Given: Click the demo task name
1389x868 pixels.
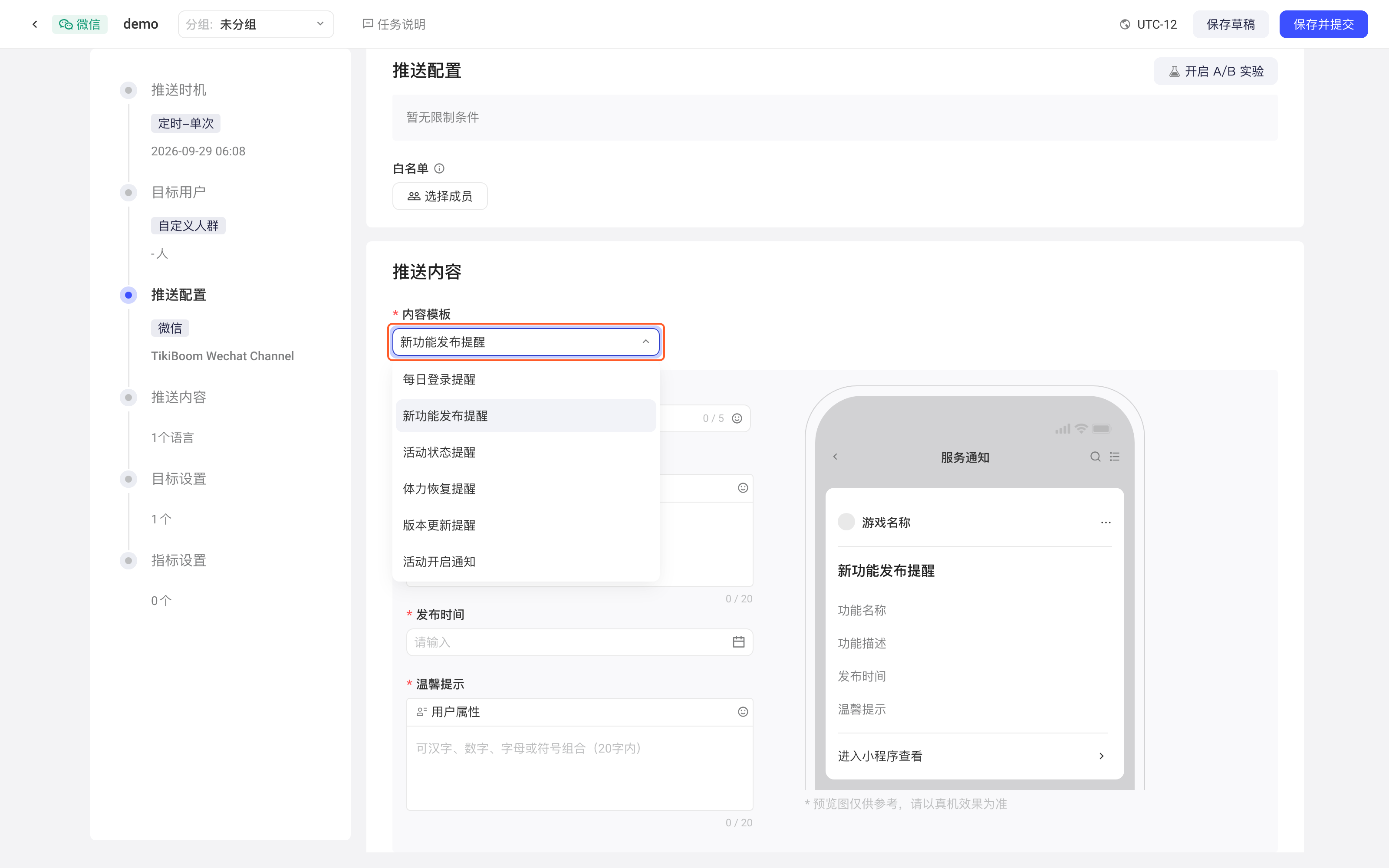Looking at the screenshot, I should point(141,24).
